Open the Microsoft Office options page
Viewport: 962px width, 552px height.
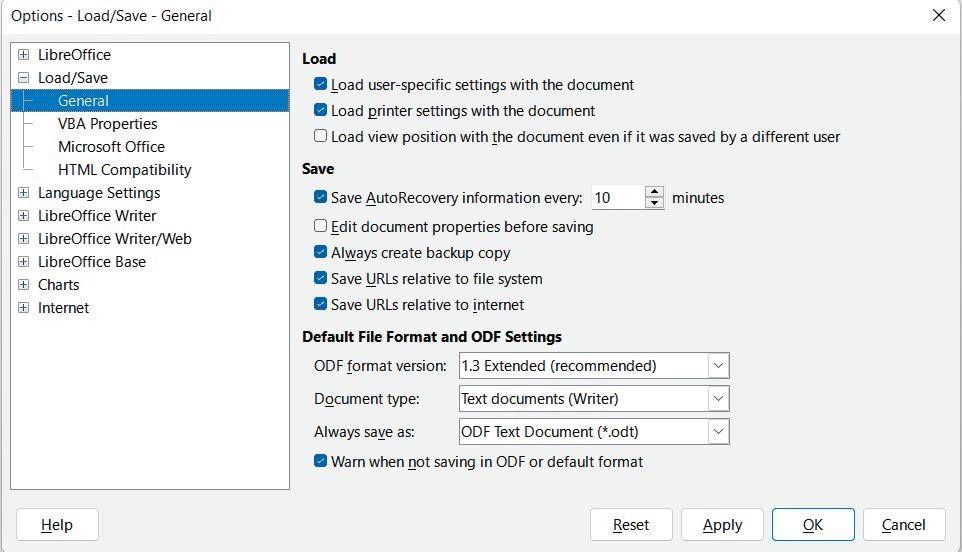111,147
